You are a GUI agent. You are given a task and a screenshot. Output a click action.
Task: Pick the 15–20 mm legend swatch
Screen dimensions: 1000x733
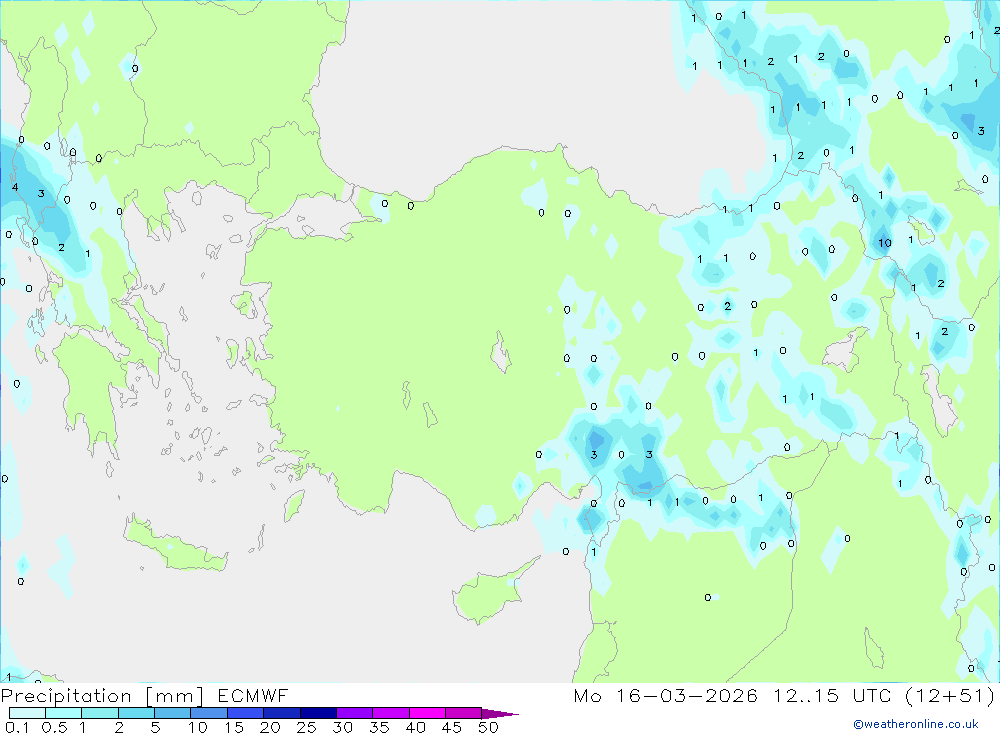click(x=246, y=713)
